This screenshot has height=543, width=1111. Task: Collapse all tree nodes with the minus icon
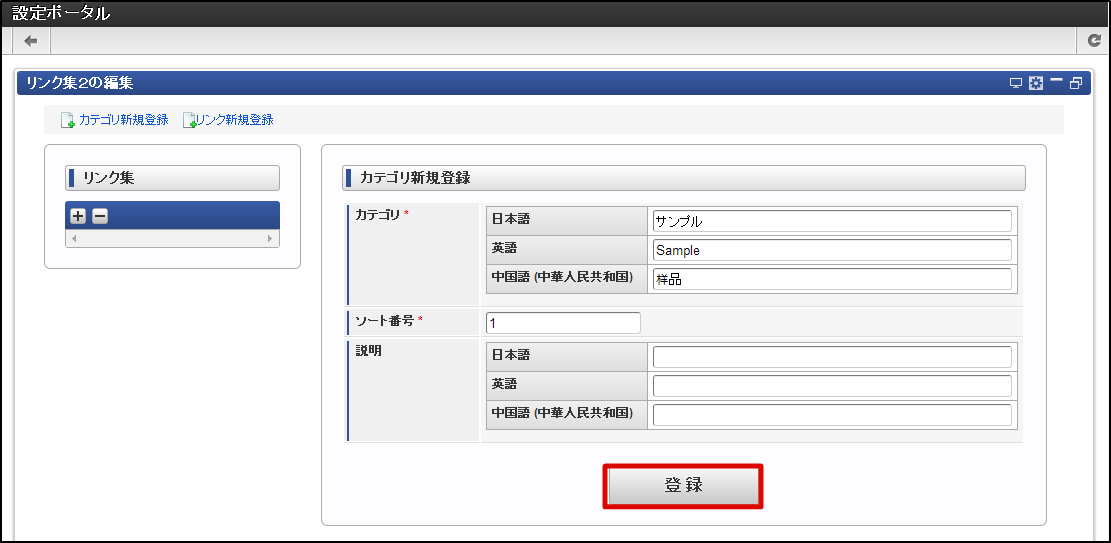(100, 217)
